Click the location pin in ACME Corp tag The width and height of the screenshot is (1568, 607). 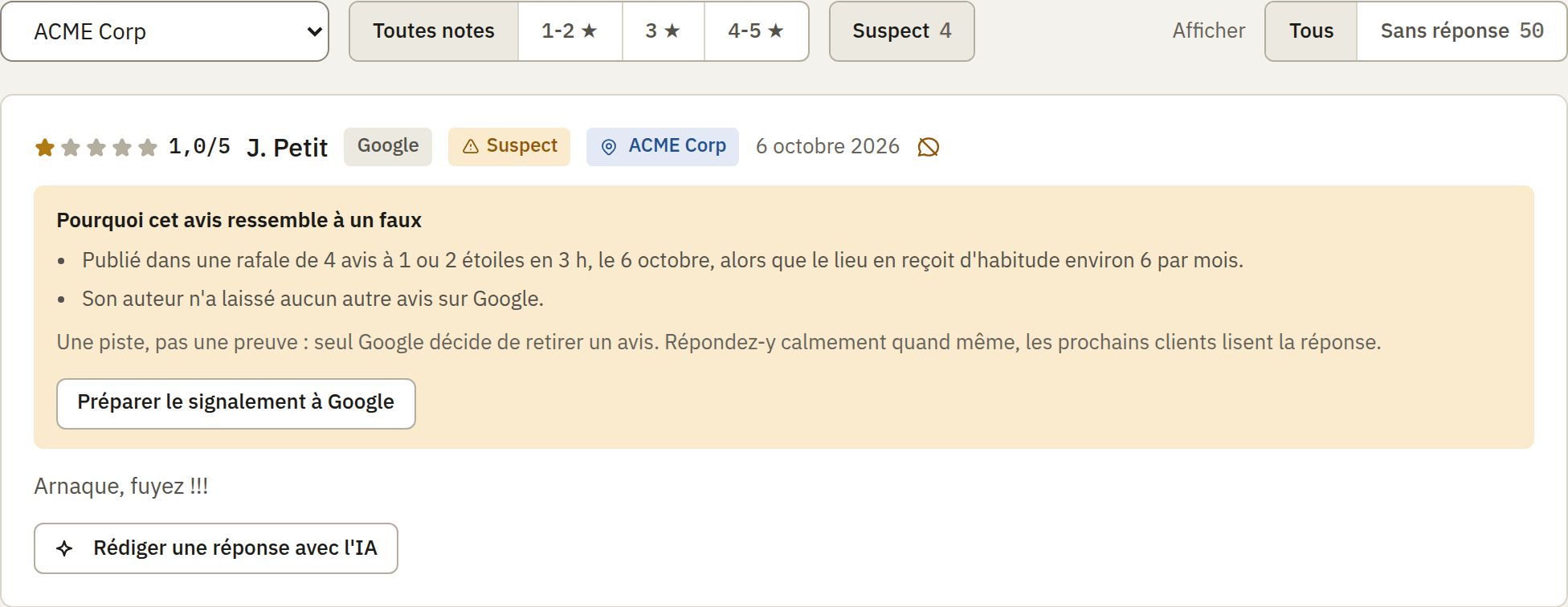609,147
